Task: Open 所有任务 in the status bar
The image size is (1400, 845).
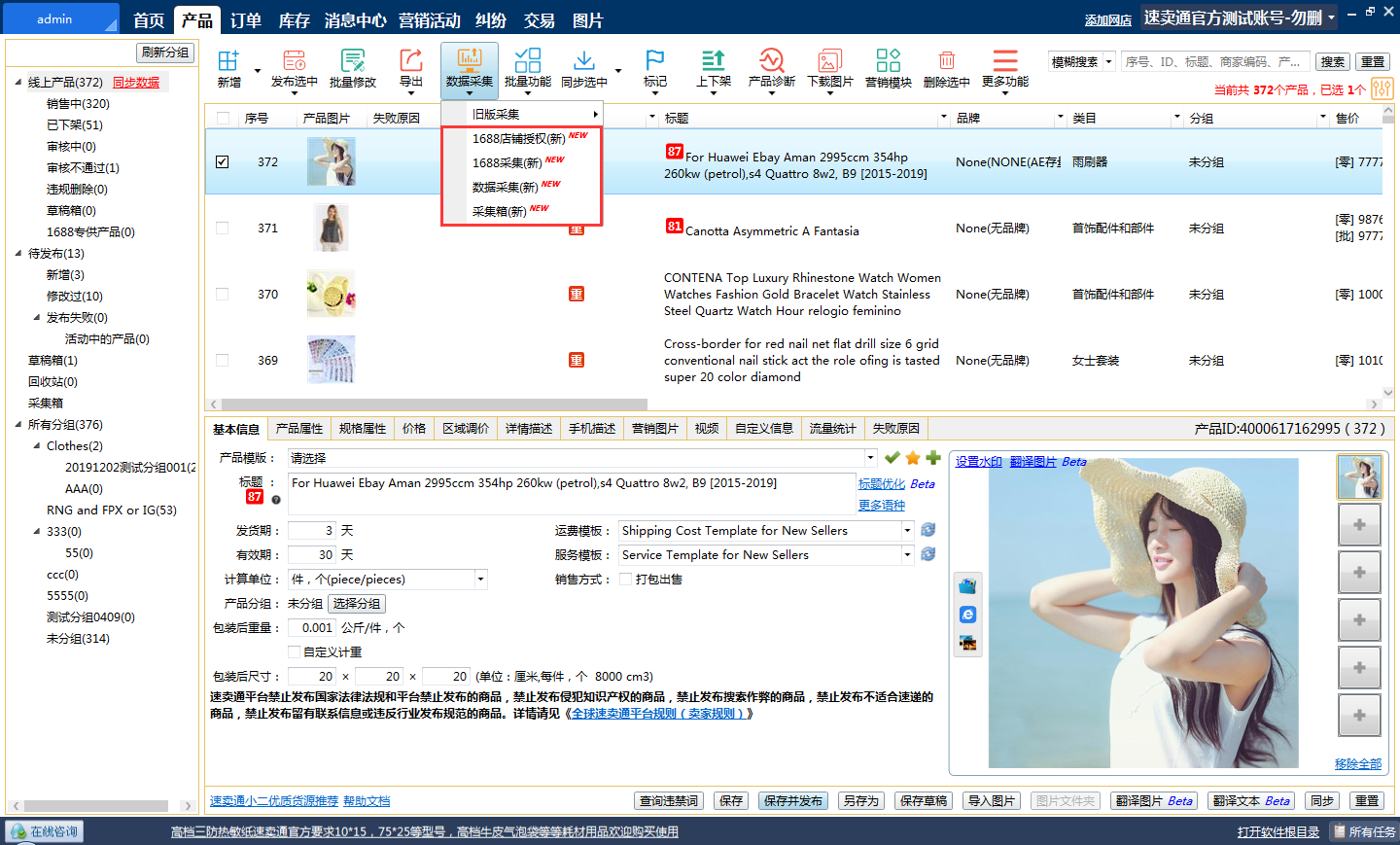Action: coord(1364,831)
